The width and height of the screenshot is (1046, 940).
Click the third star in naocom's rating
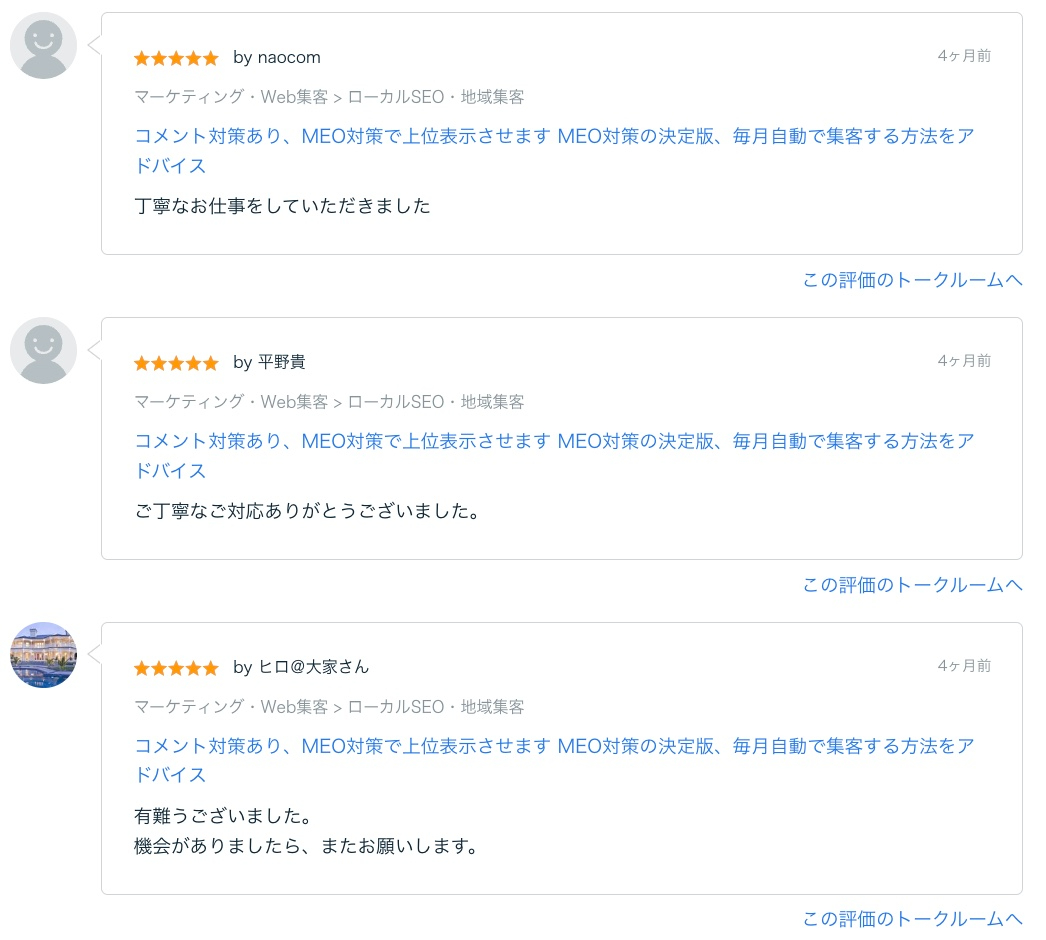pyautogui.click(x=176, y=58)
